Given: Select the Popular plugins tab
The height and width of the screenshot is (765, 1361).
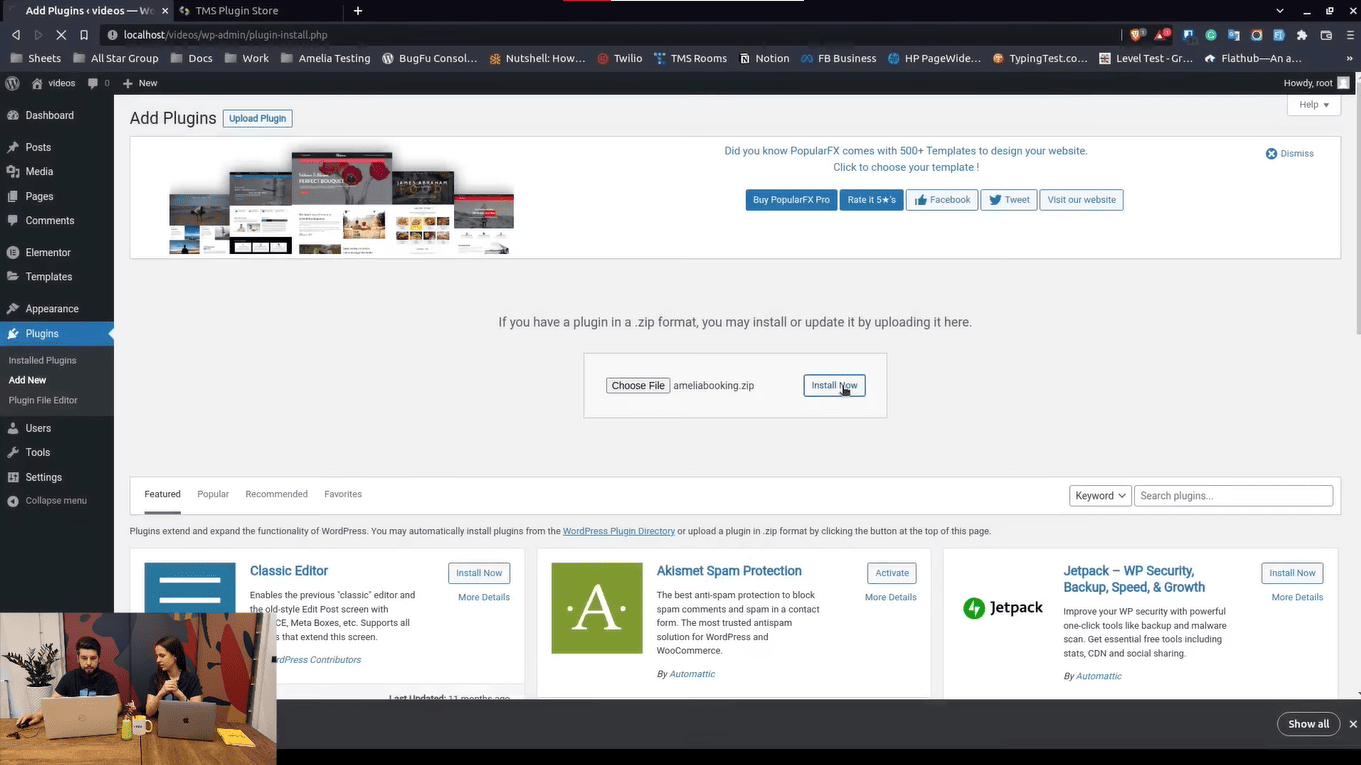Looking at the screenshot, I should point(213,494).
